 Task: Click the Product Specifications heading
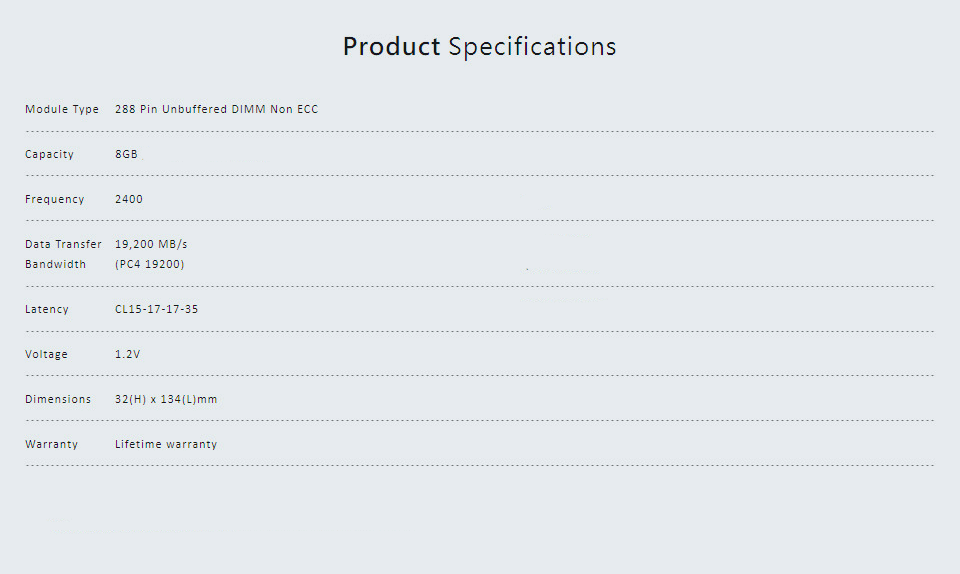(479, 47)
